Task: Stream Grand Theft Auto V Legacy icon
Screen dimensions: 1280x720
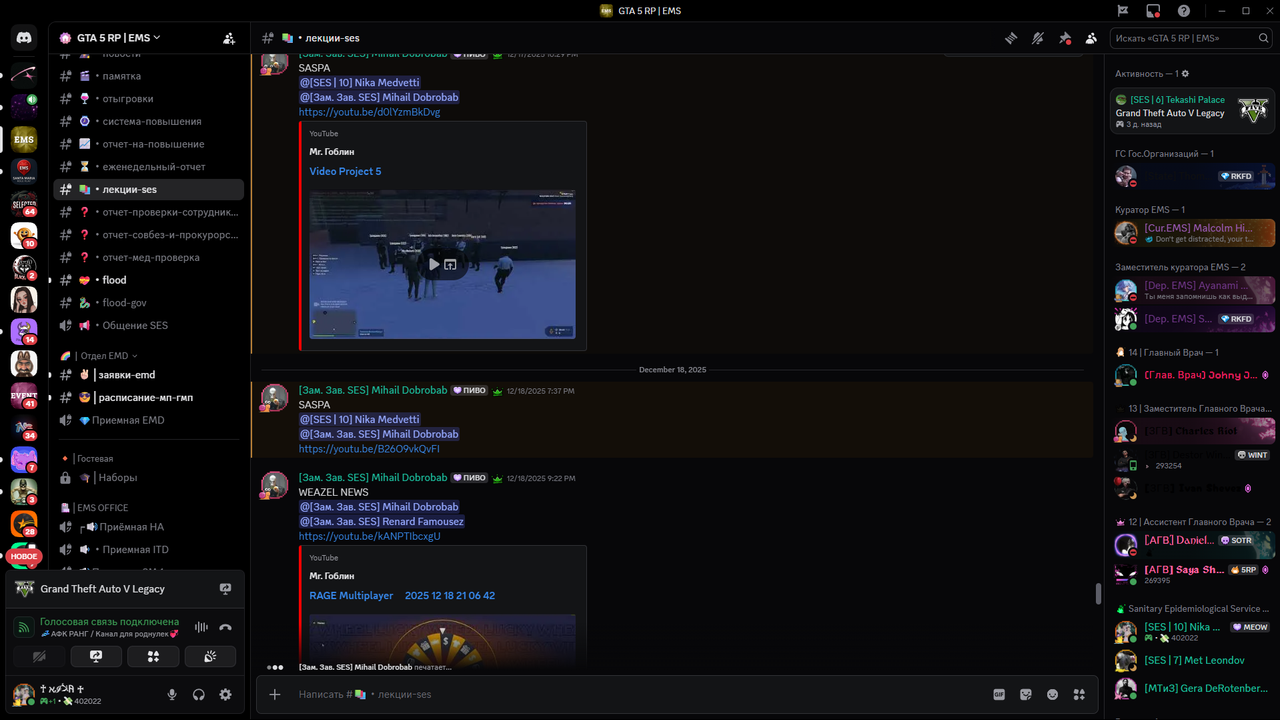Action: (225, 589)
